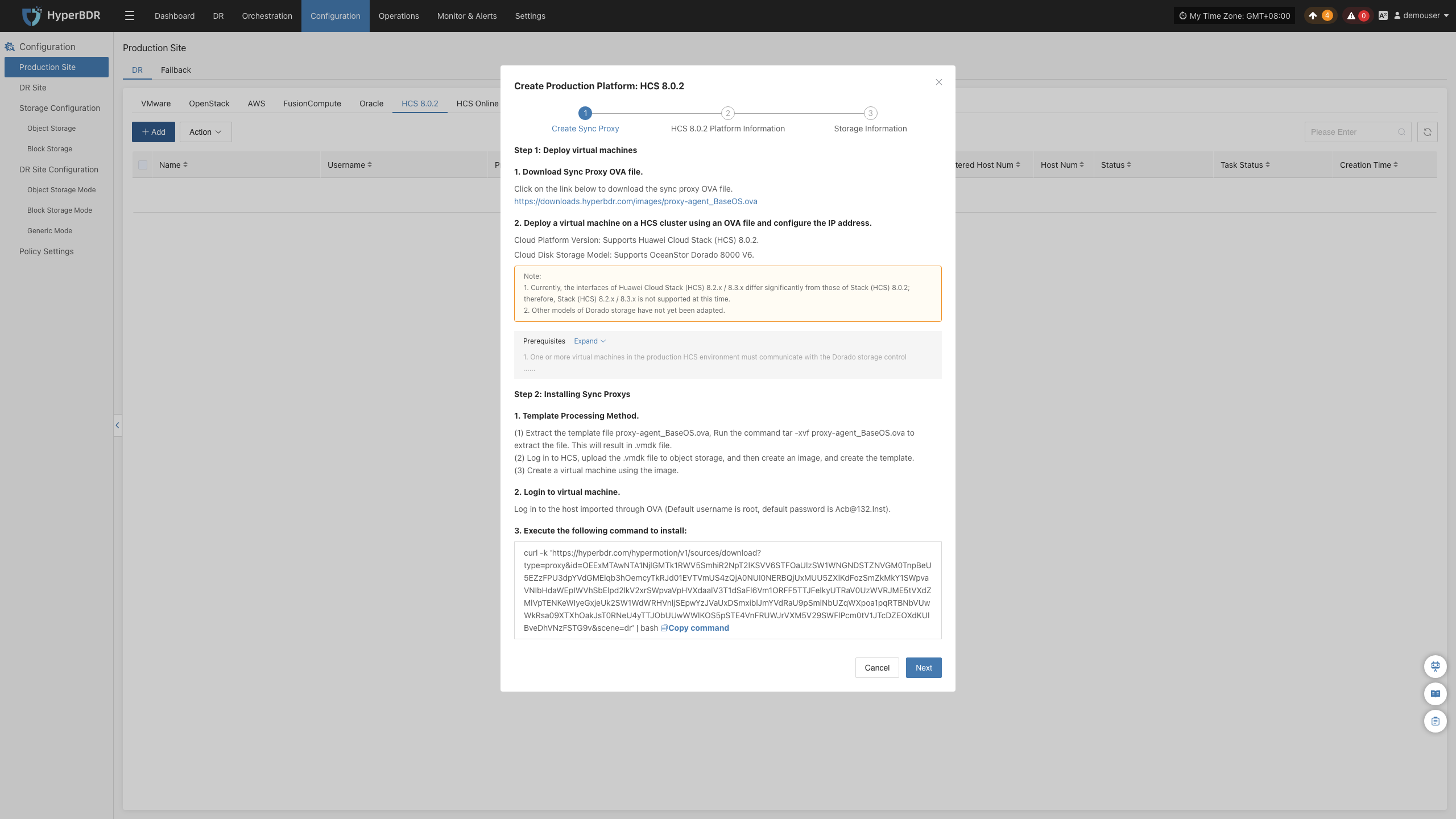Sort by Host Num column arrows
The width and height of the screenshot is (1456, 819).
point(1082,165)
